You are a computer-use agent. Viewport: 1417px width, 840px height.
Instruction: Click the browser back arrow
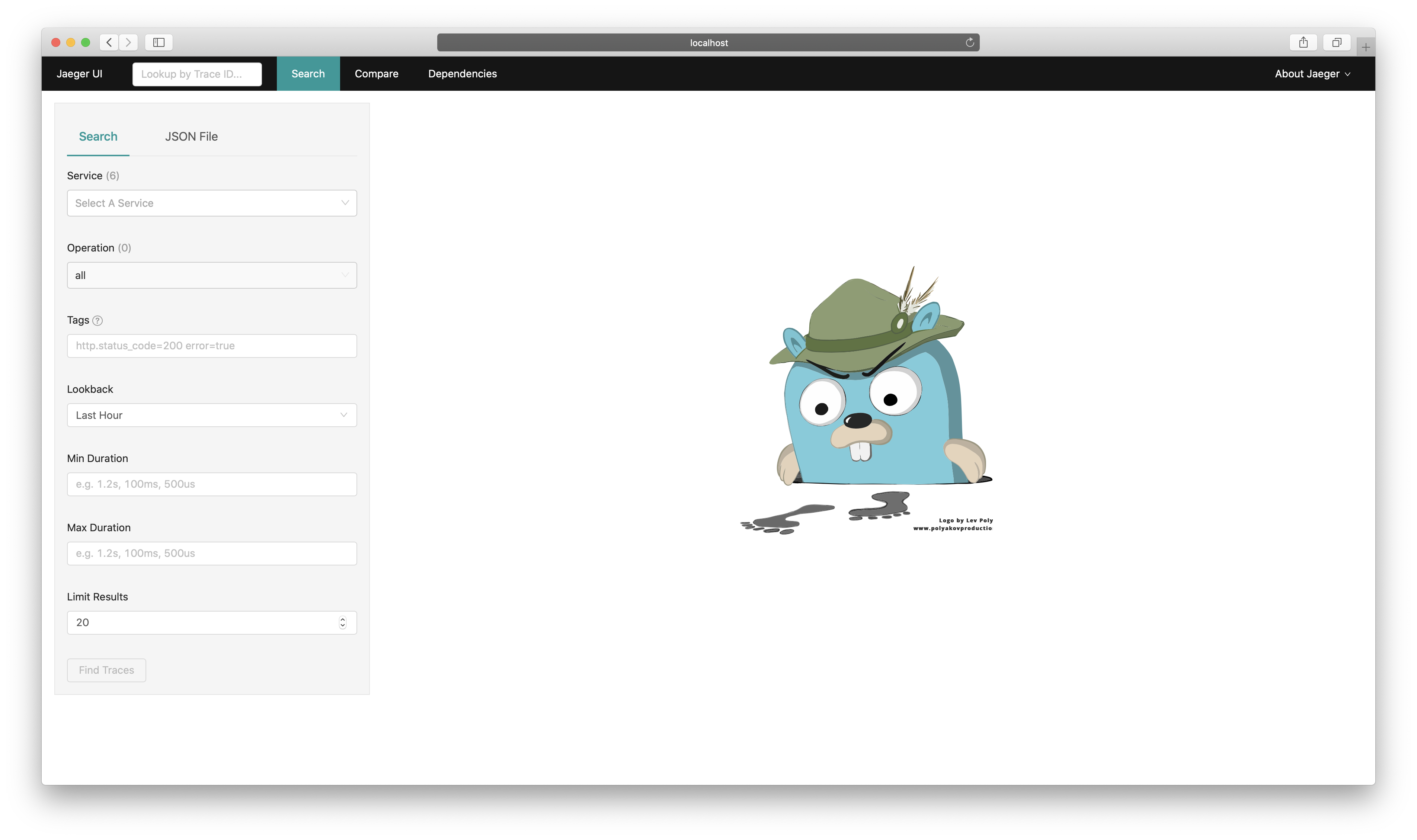click(109, 42)
